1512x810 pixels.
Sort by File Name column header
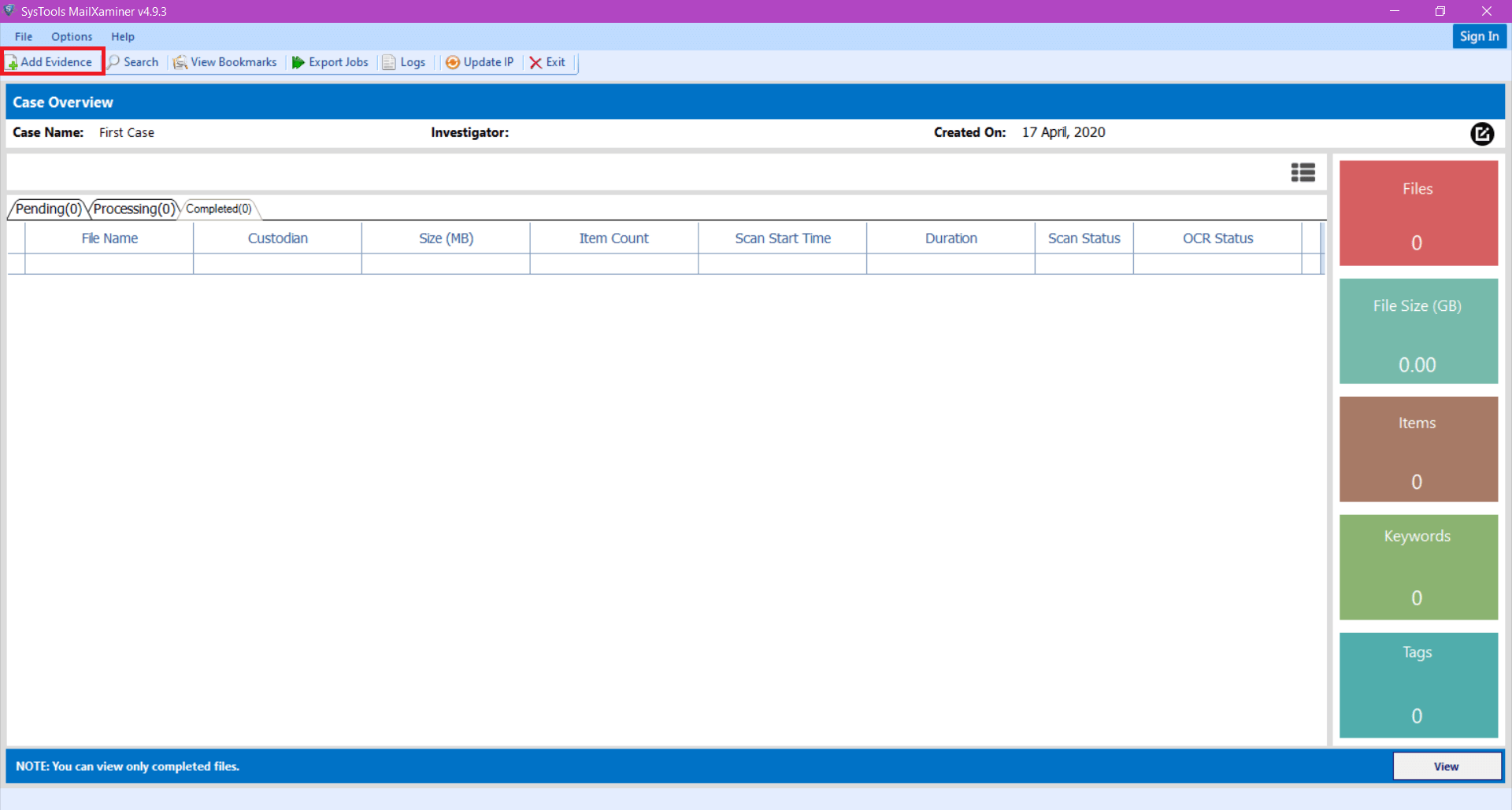pos(109,239)
